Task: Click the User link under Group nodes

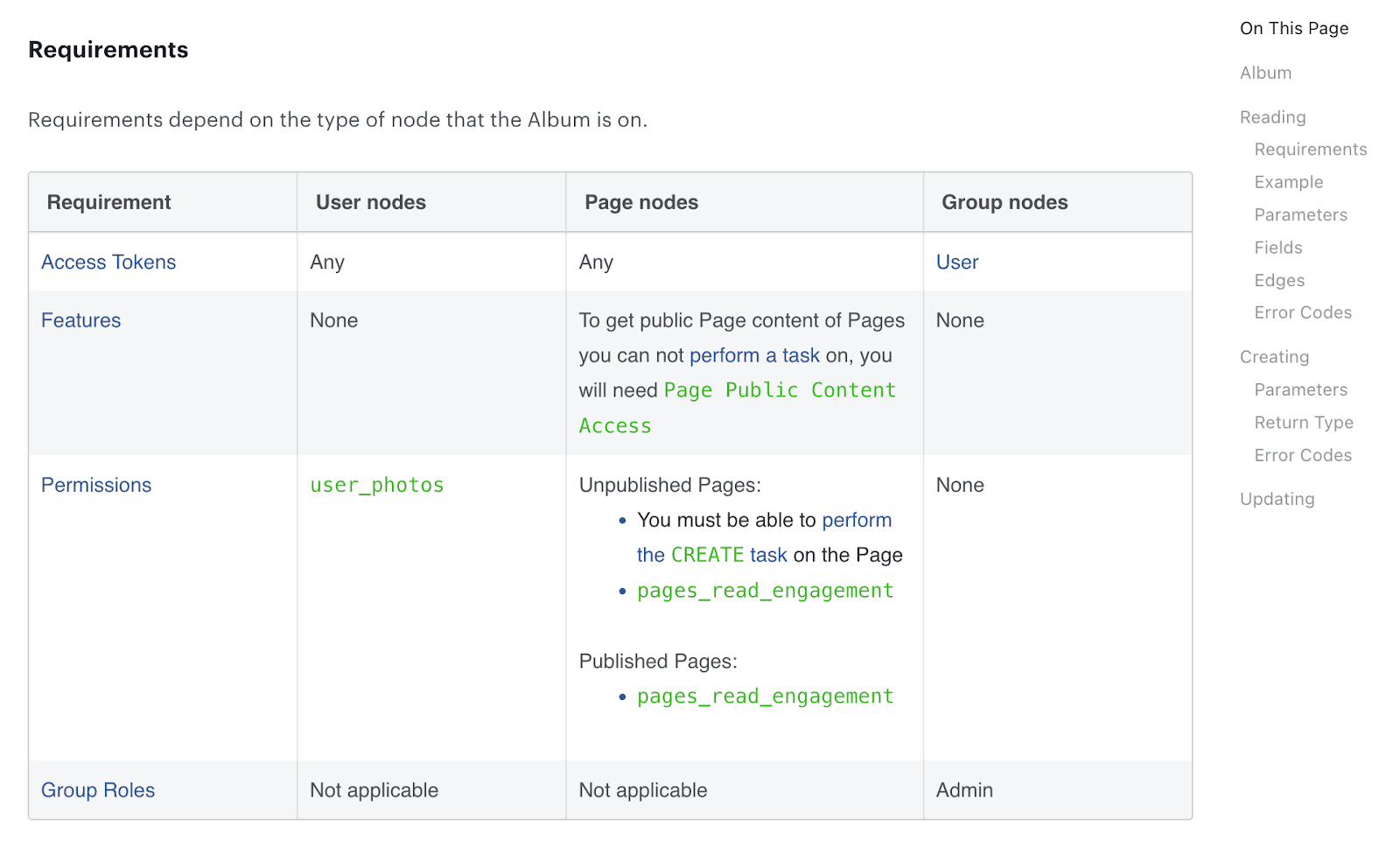Action: click(956, 263)
